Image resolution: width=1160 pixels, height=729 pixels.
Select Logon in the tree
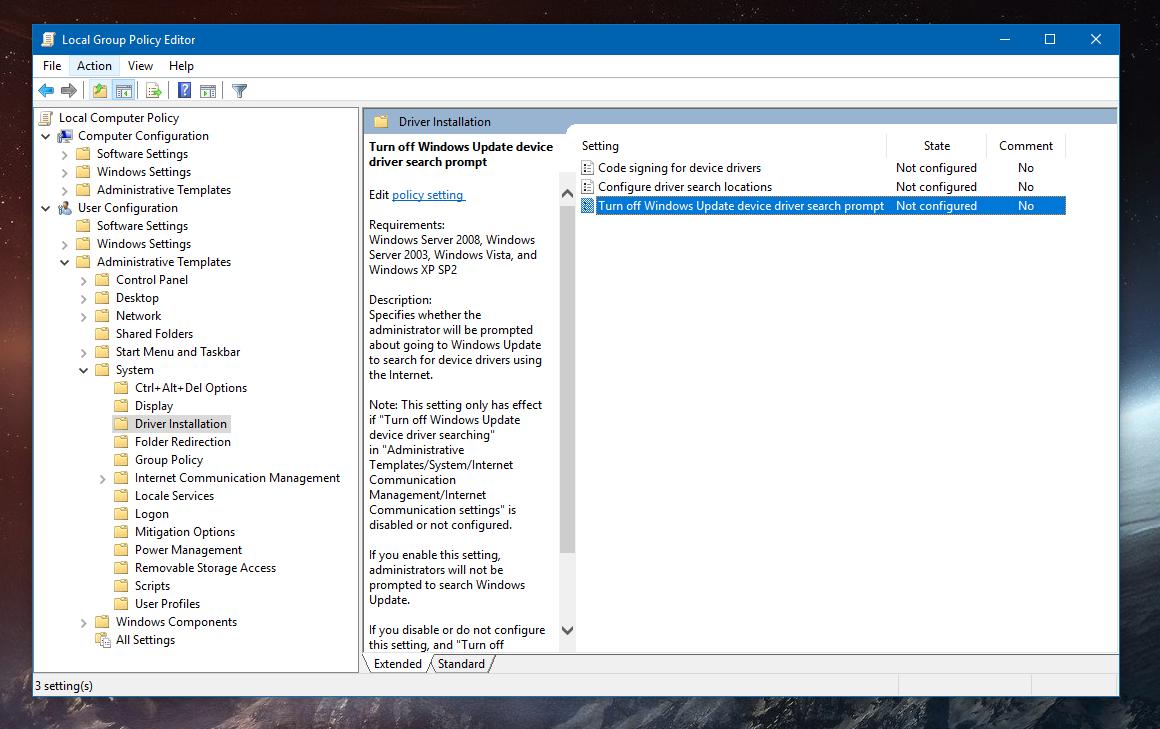pos(152,514)
